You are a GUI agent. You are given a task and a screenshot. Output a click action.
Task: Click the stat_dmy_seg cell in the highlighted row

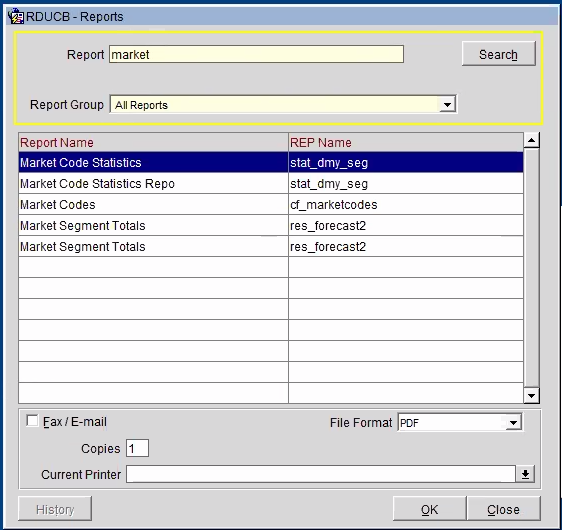pyautogui.click(x=406, y=163)
